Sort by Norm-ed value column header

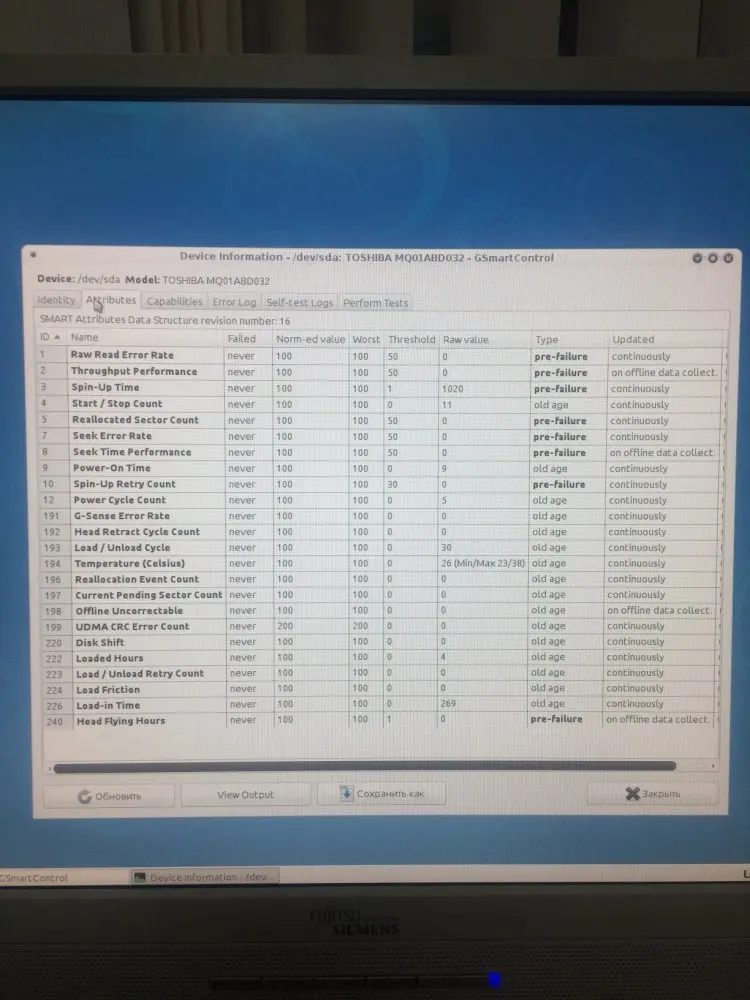pos(311,339)
